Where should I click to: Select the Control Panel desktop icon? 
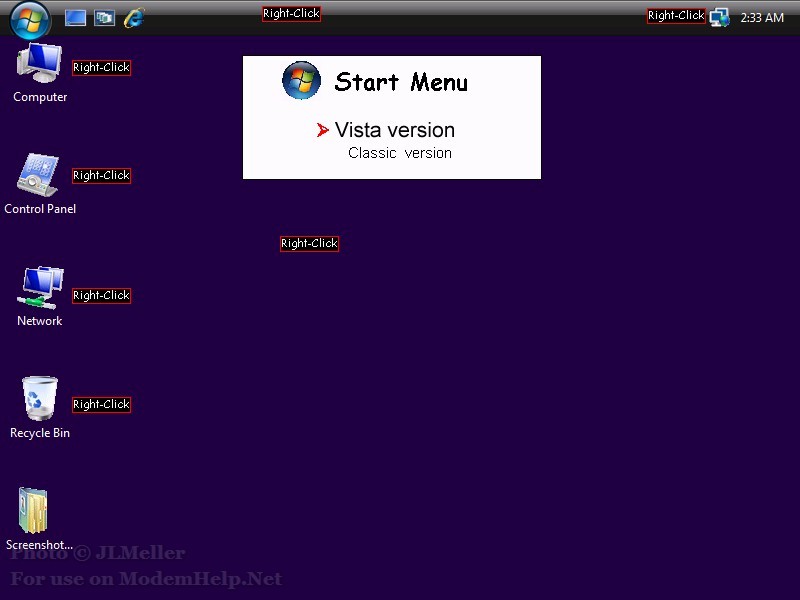pos(38,175)
